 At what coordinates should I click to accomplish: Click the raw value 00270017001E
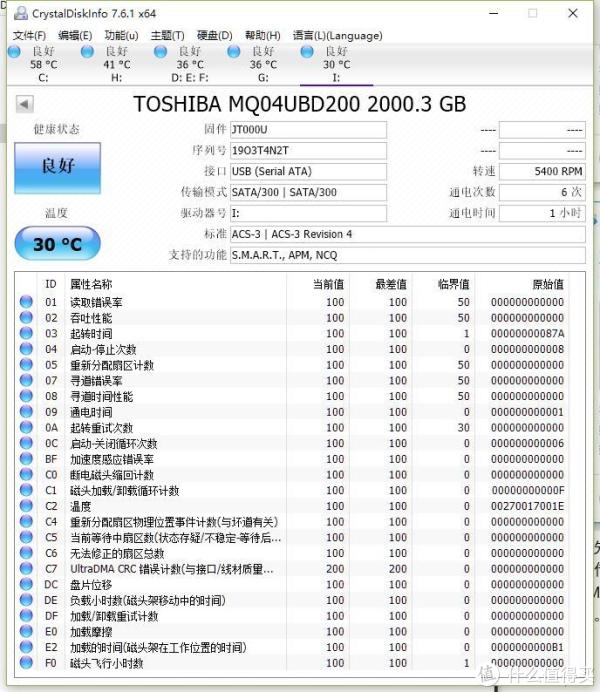click(527, 506)
